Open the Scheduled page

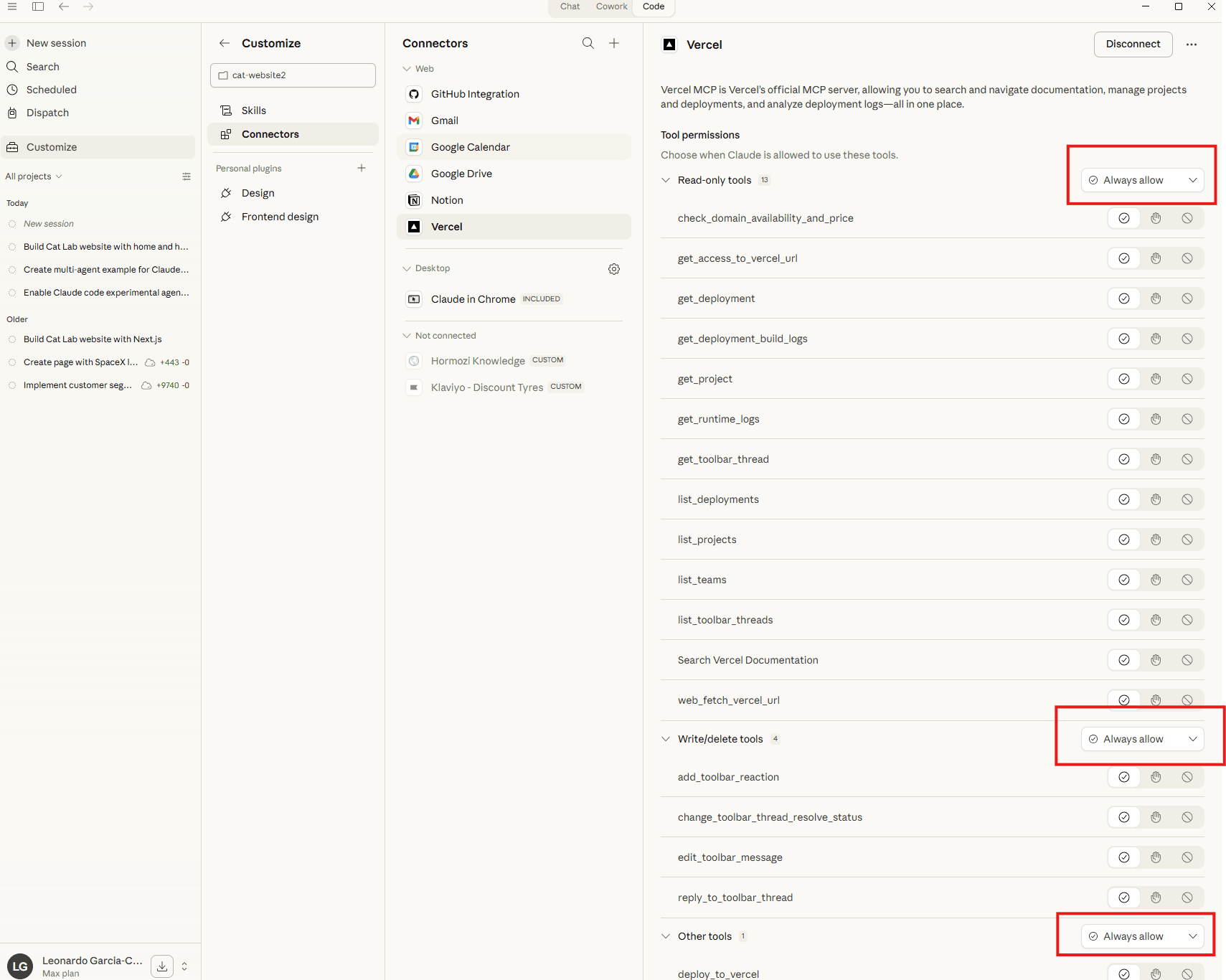(x=99, y=90)
